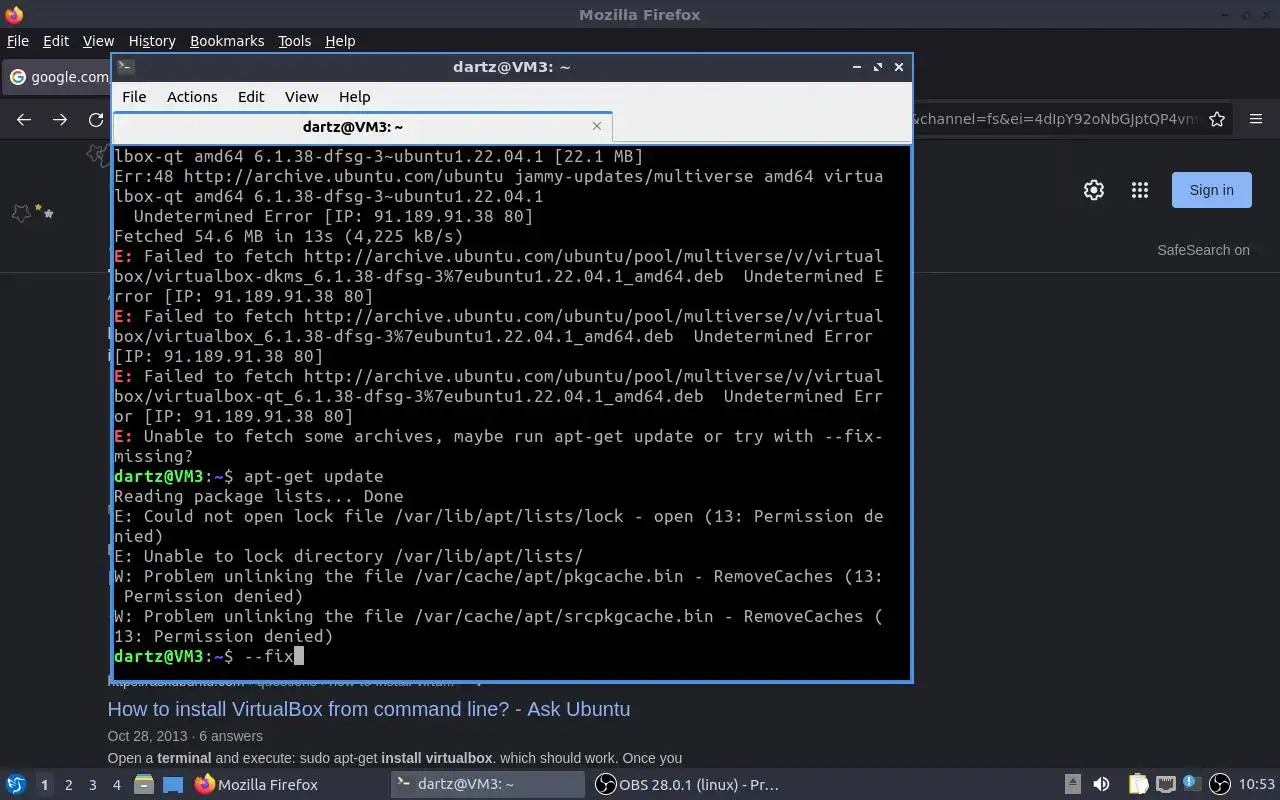This screenshot has height=800, width=1280.
Task: Open the terminal Edit menu
Action: pos(251,97)
